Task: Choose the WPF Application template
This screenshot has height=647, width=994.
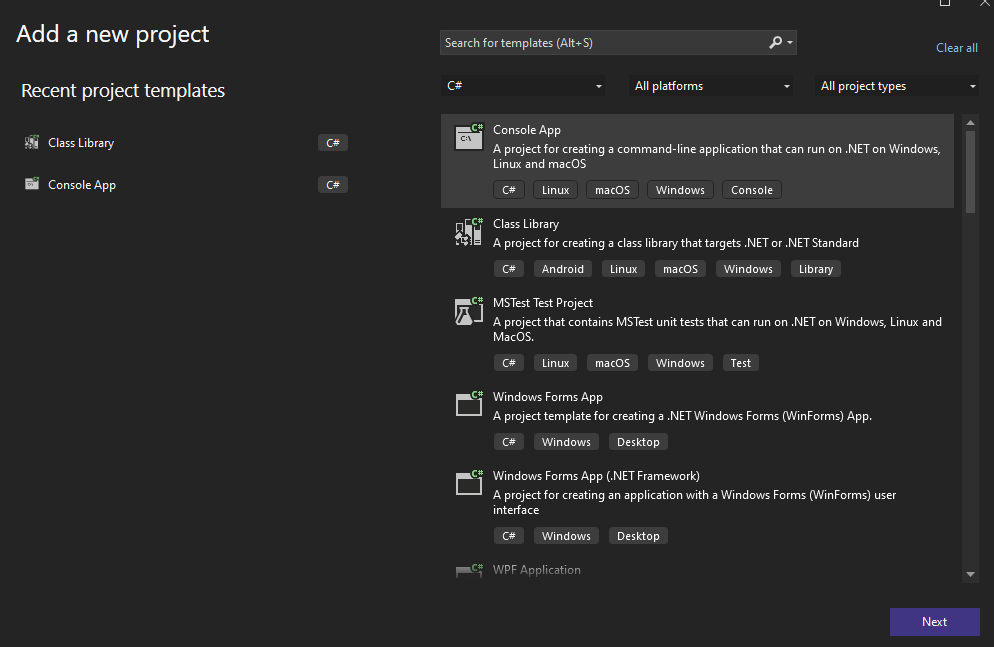Action: (x=537, y=570)
